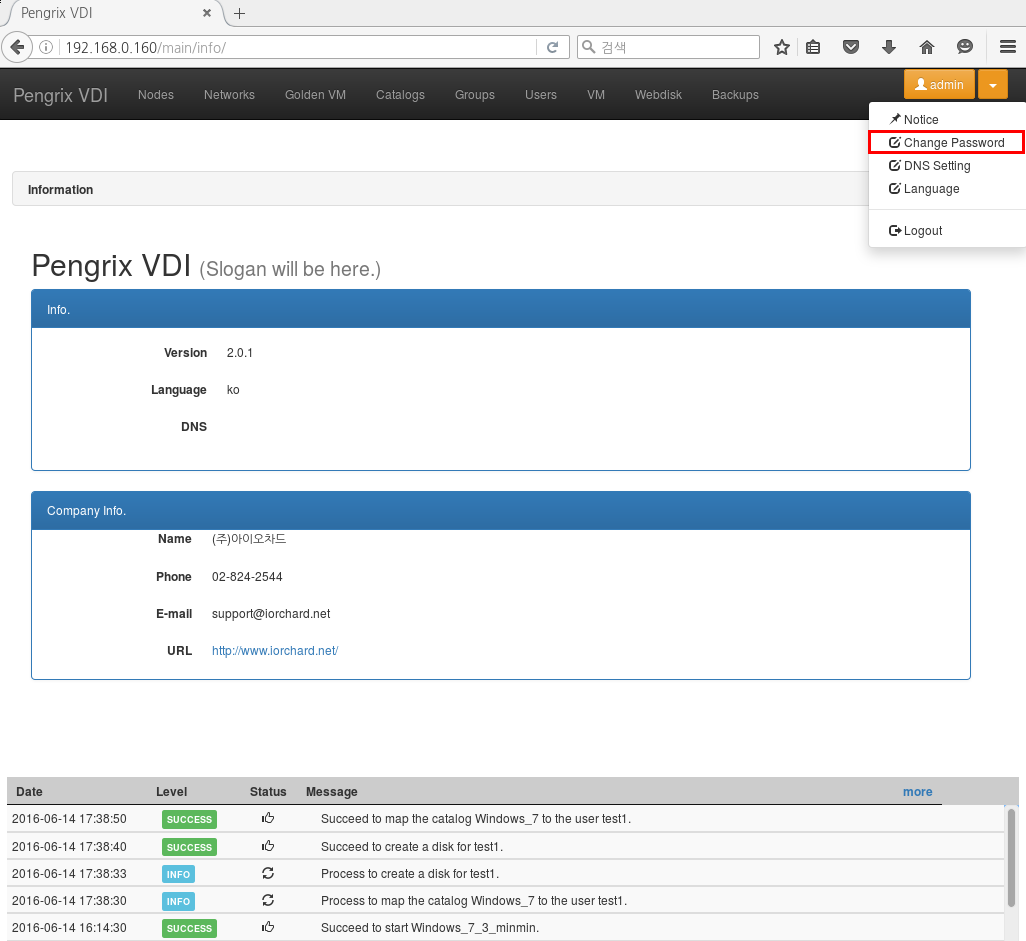Click the SUCCESS badge for 17:38:50 entry
The image size is (1026, 941).
pyautogui.click(x=189, y=819)
